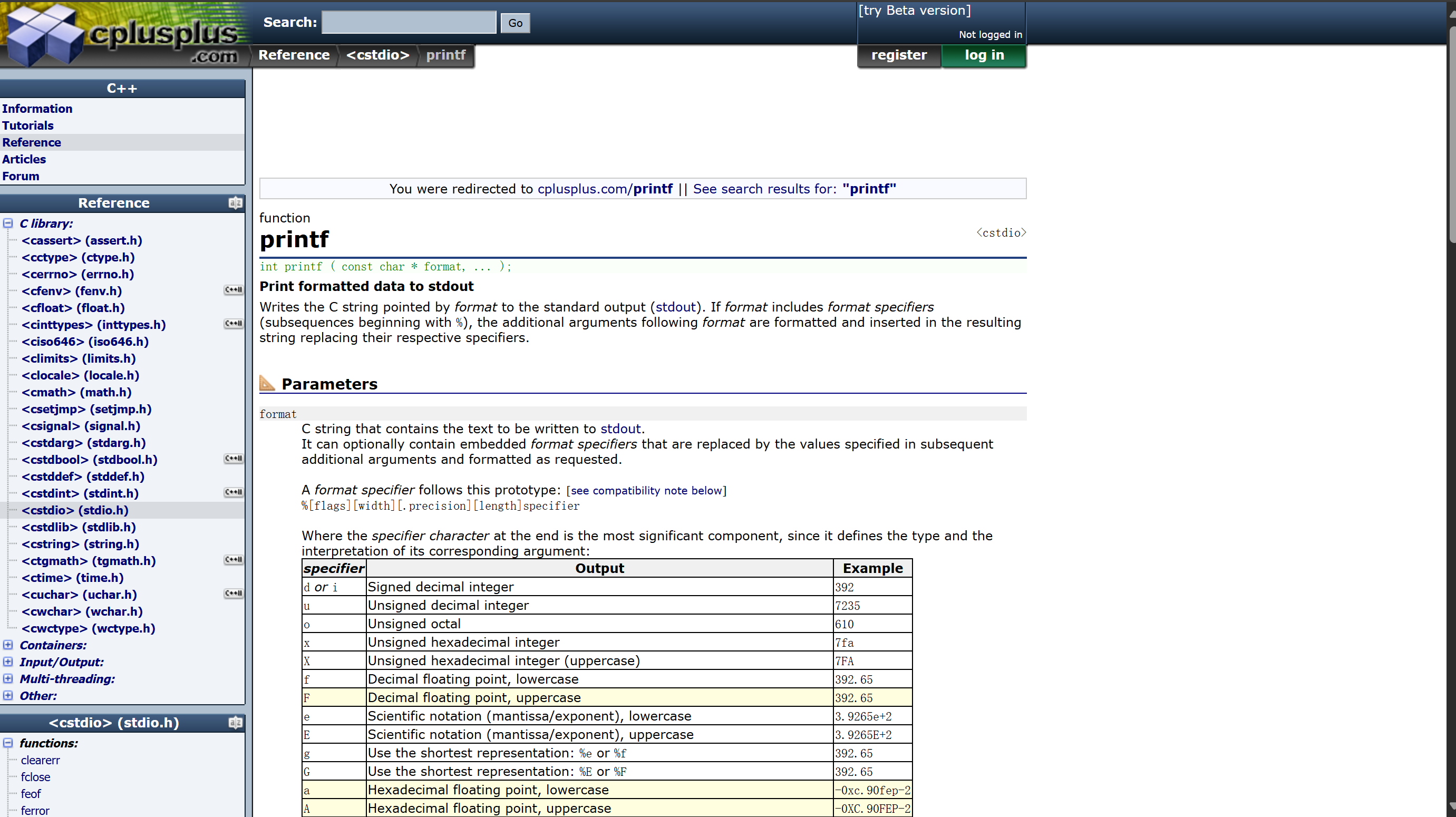Screen dimensions: 1456x817
Task: Click the green log in button
Action: click(x=984, y=55)
